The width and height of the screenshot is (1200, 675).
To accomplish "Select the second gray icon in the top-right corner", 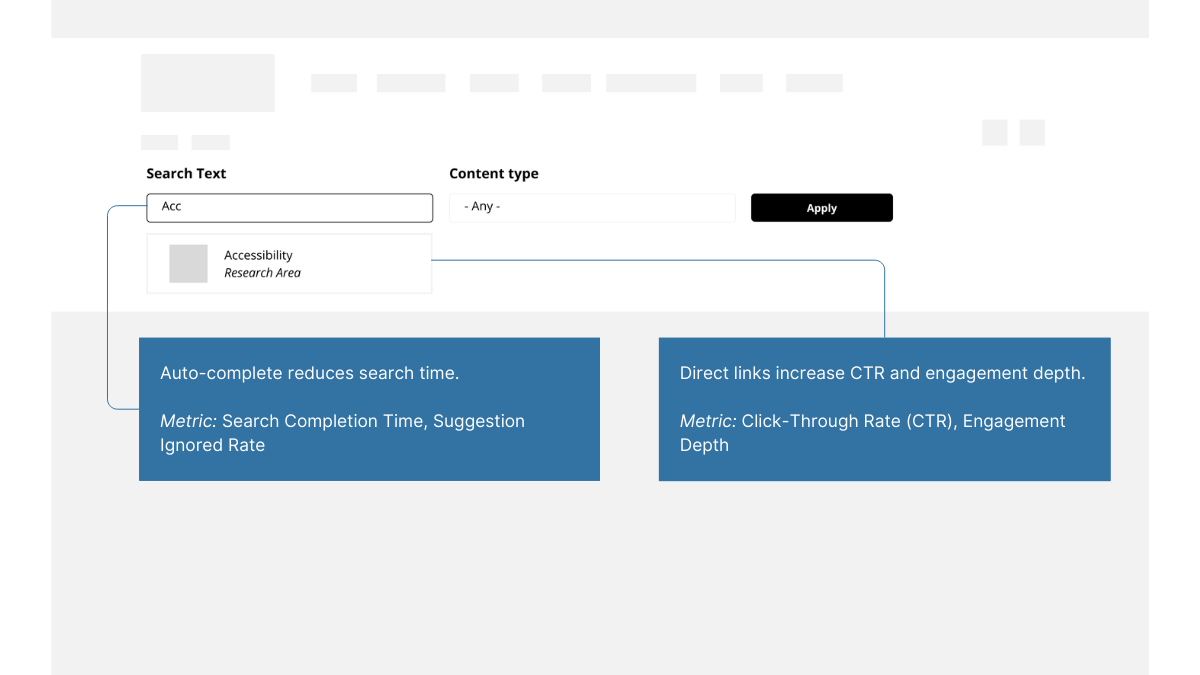I will [1031, 132].
